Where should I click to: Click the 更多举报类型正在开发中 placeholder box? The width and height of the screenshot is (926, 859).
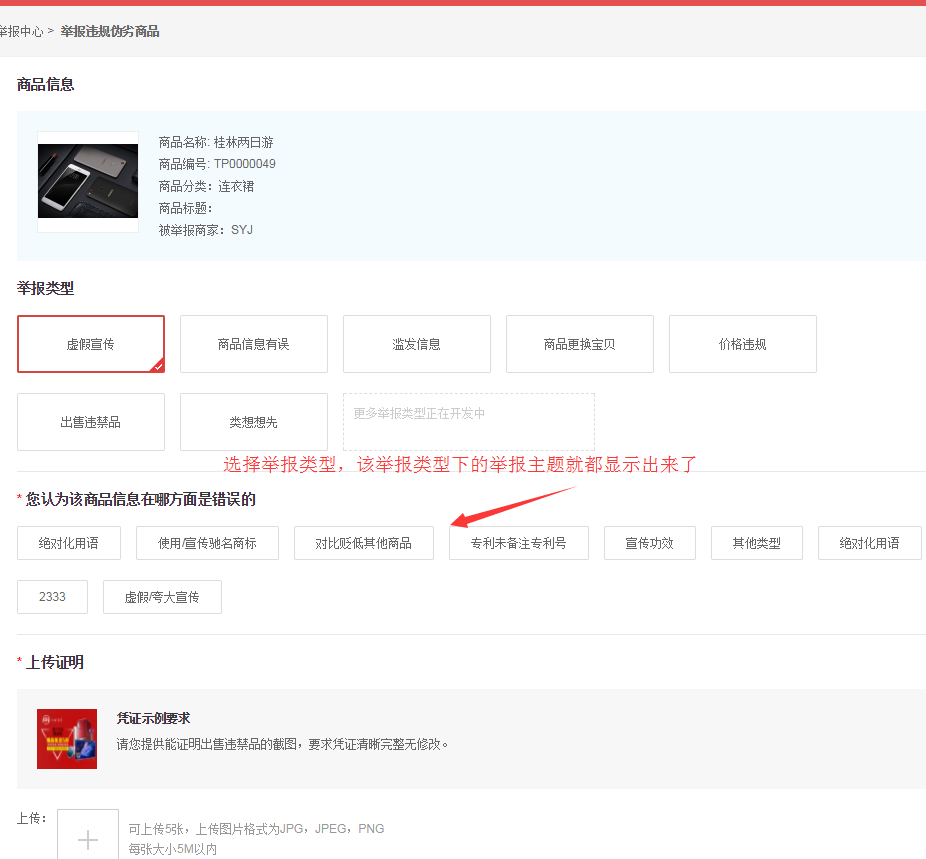point(469,422)
